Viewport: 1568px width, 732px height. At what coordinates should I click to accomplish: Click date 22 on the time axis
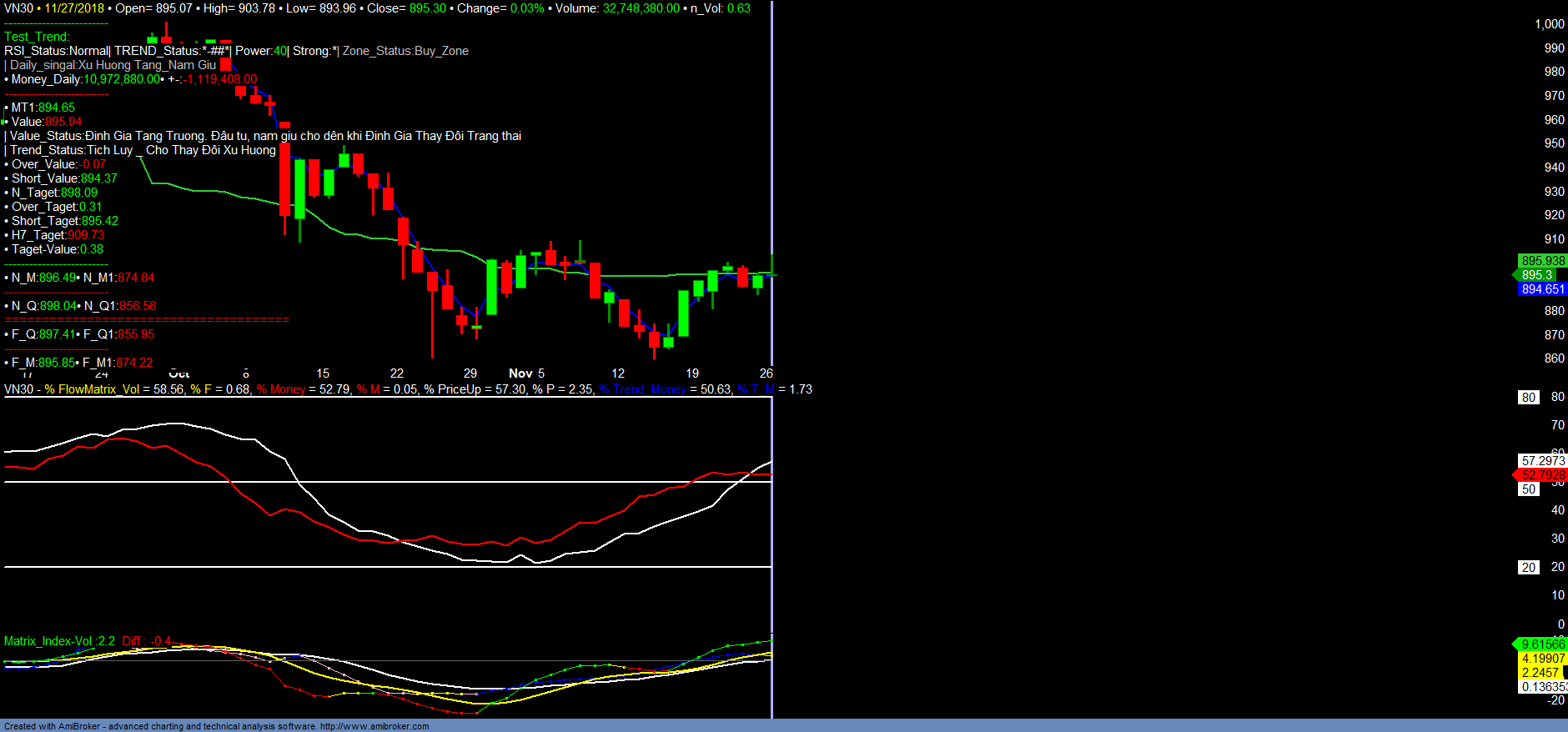tap(397, 374)
